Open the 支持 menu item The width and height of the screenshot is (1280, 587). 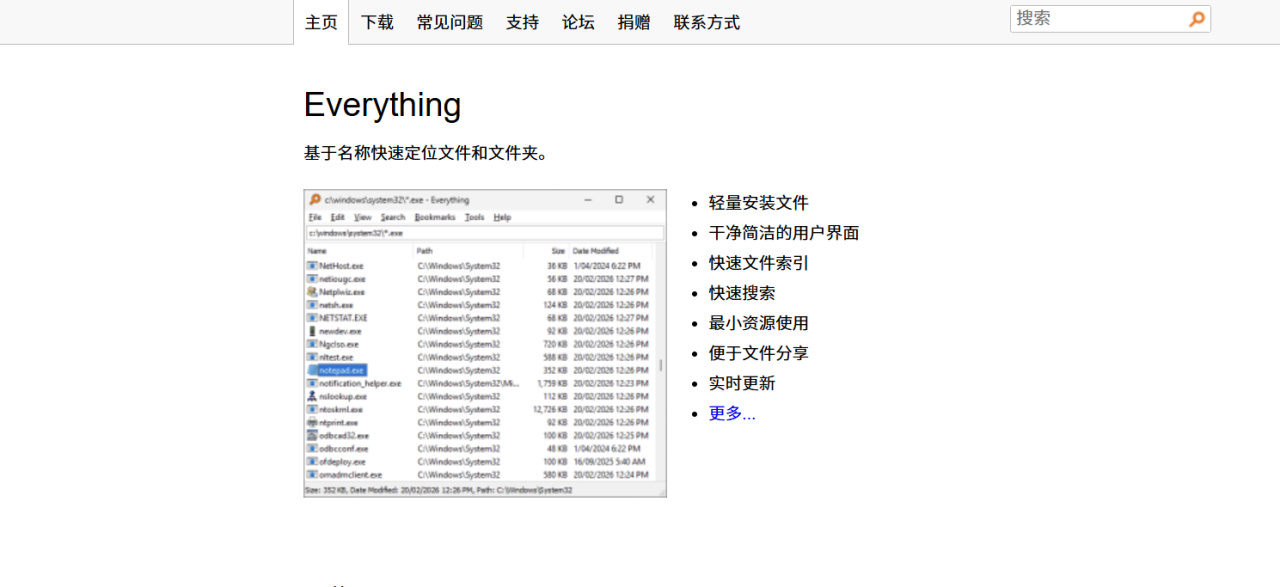[x=522, y=22]
